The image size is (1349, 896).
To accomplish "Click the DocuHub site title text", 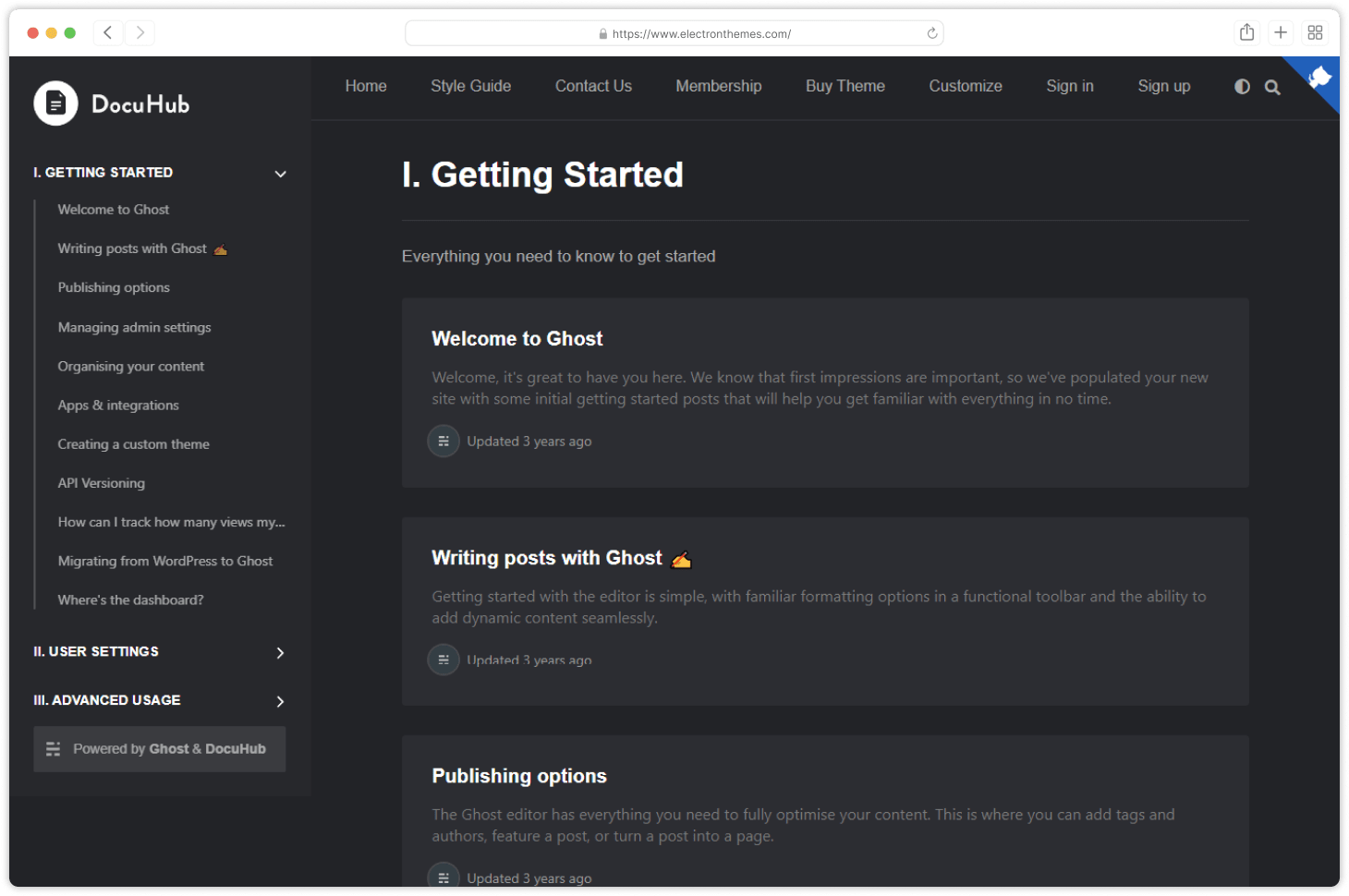I will click(140, 104).
